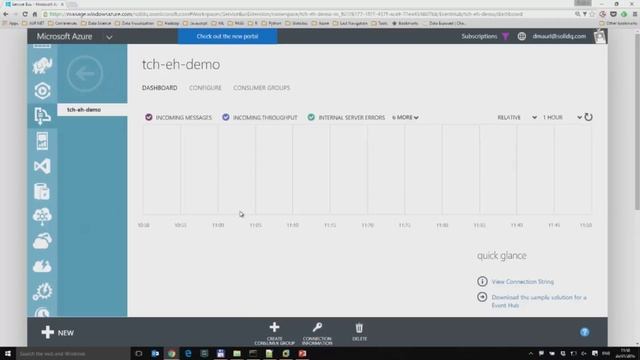Open Media Services play-circle sidebar icon
Screen dimensions: 640x360
42,91
